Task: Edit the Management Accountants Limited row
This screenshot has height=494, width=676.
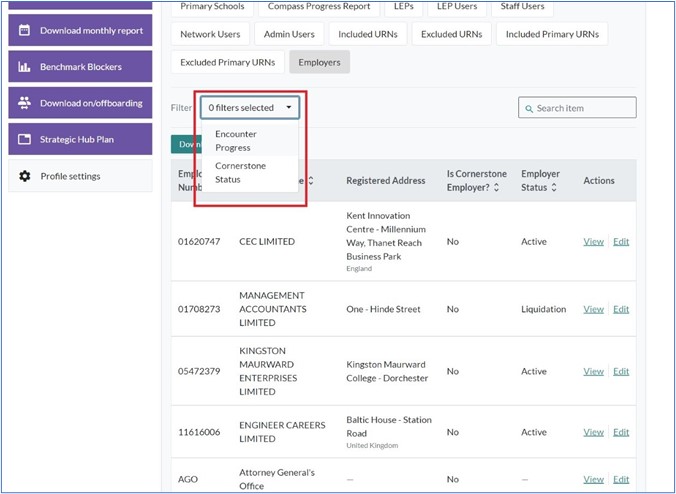Action: point(621,309)
